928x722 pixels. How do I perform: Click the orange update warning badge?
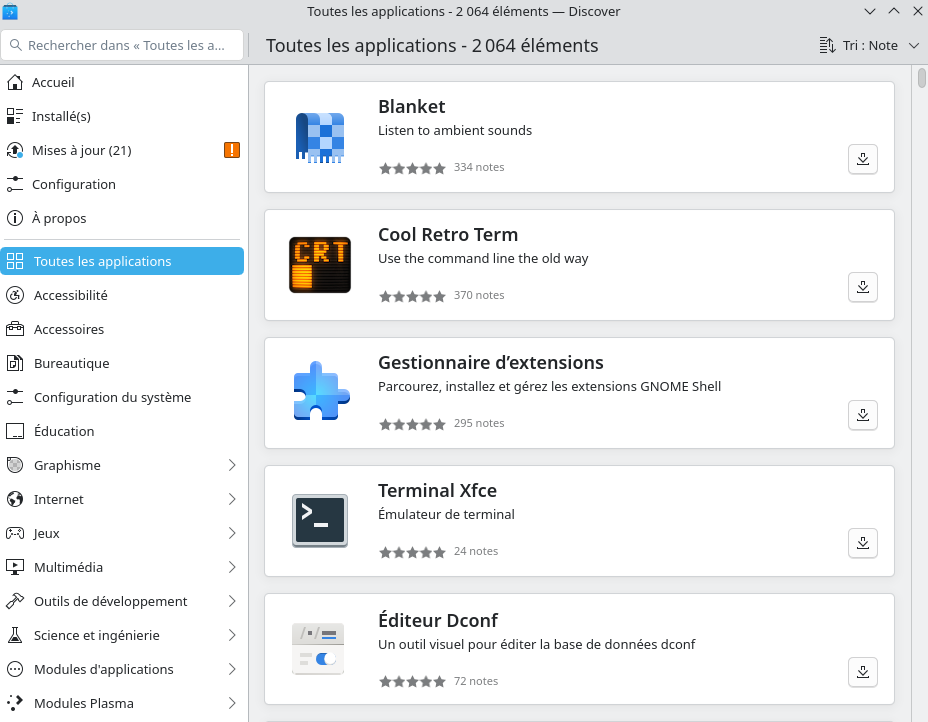click(232, 150)
